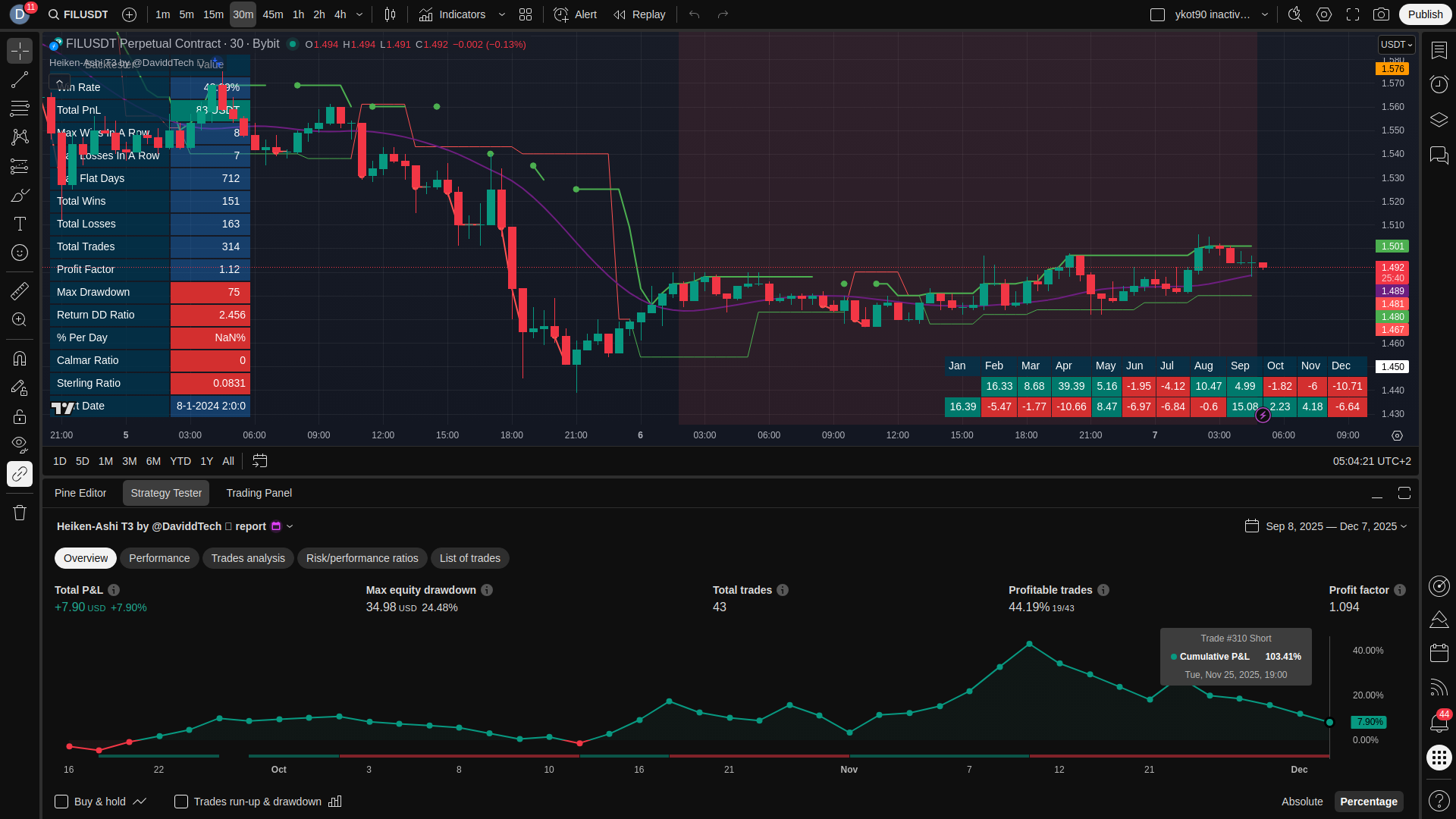Select the Trend Line drawing tool
Image resolution: width=1456 pixels, height=819 pixels.
[20, 80]
